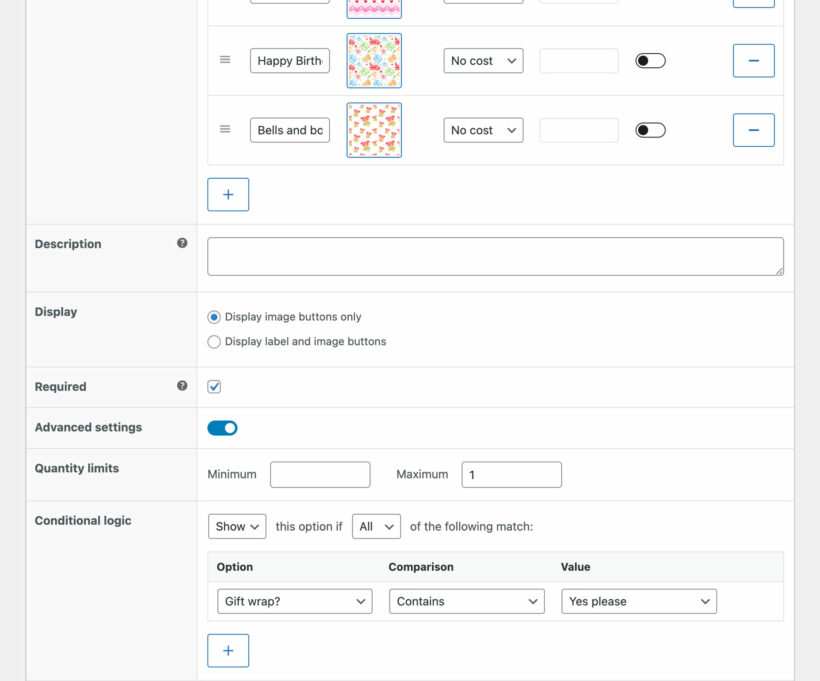Disable the Advanced settings toggle
The height and width of the screenshot is (681, 820).
point(222,427)
